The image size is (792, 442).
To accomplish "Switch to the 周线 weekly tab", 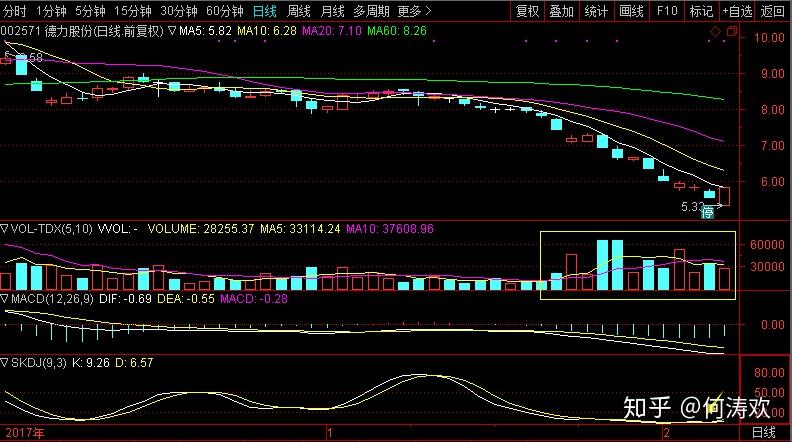I will pyautogui.click(x=299, y=11).
